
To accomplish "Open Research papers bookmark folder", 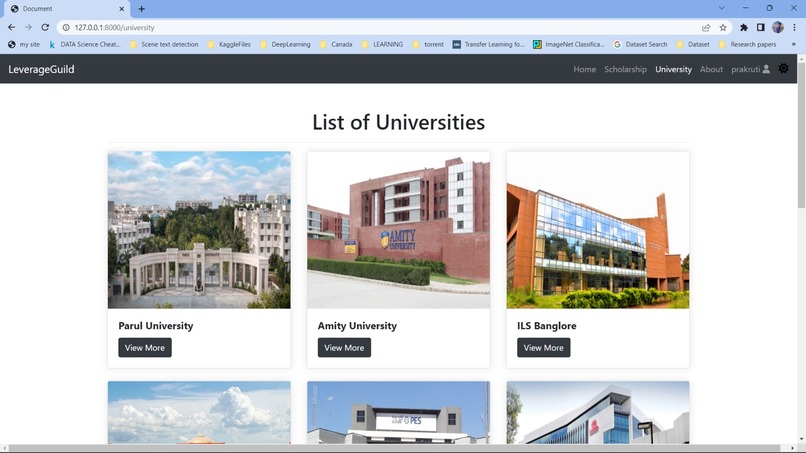I will 747,44.
